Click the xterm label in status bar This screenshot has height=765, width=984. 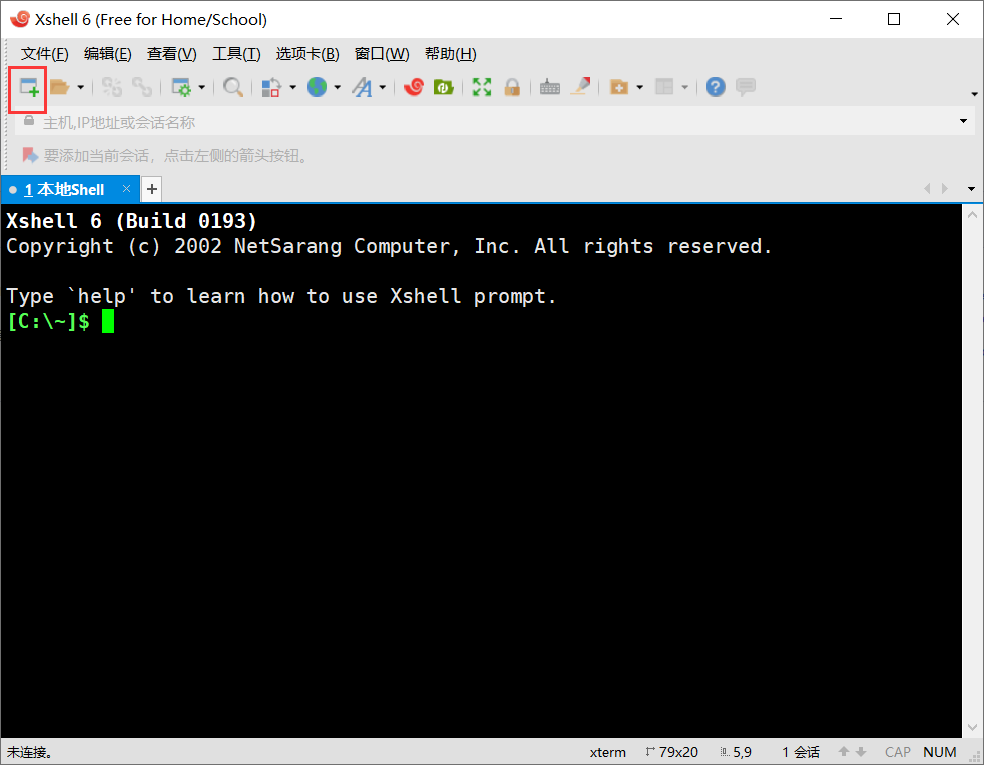coord(607,752)
